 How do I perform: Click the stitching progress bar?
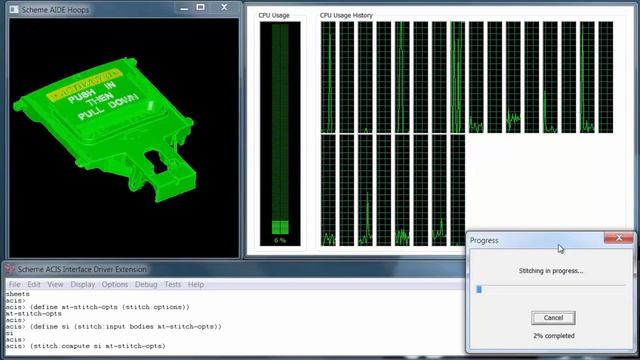[x=551, y=289]
